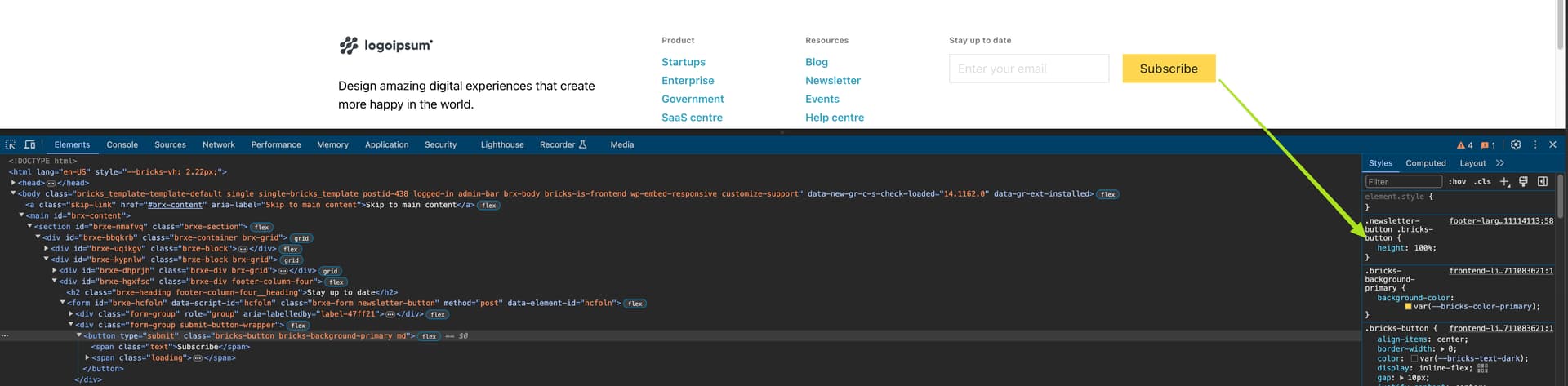Toggle the flex badge on the form element
The image size is (1568, 386).
click(635, 304)
